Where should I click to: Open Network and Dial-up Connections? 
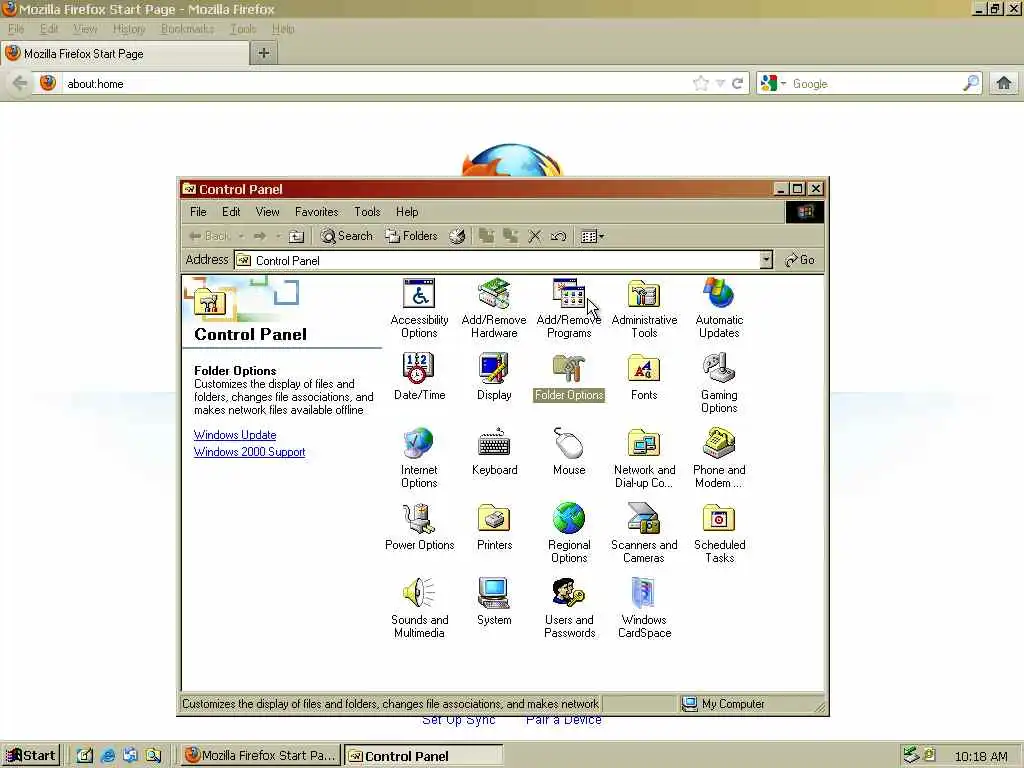[644, 458]
